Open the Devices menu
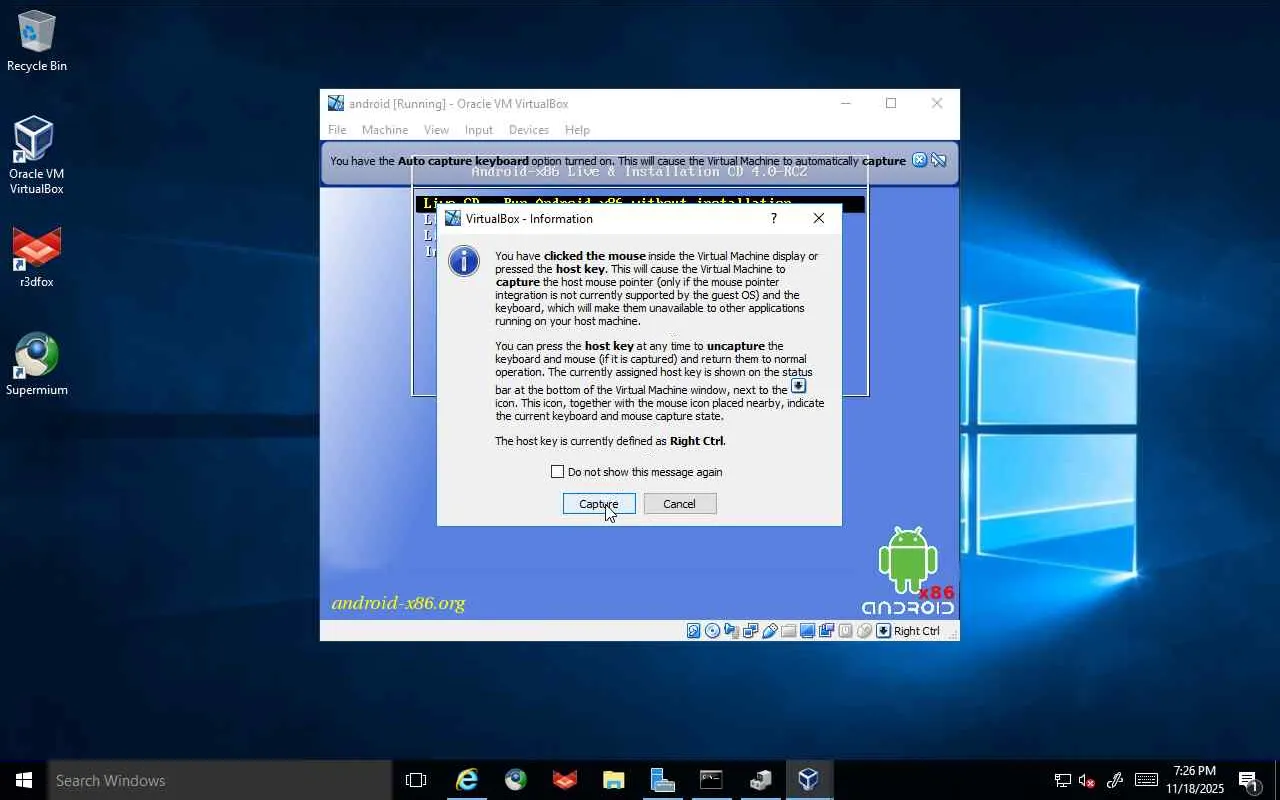Image resolution: width=1280 pixels, height=800 pixels. coord(529,130)
